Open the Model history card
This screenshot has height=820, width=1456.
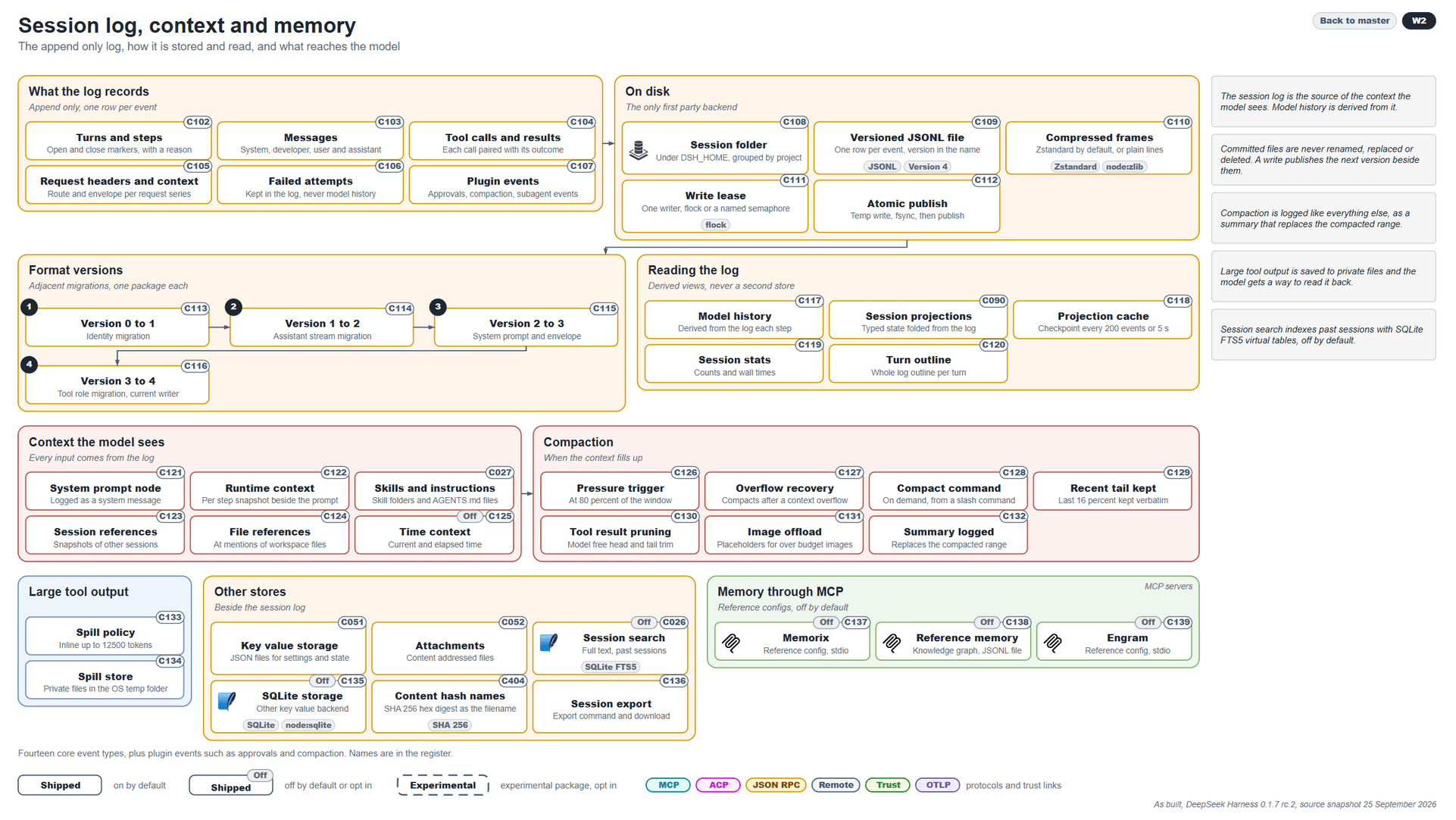734,321
